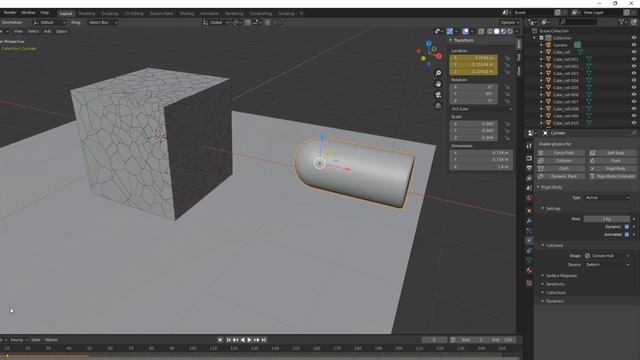Click the Mass value field
The width and height of the screenshot is (640, 360).
click(x=607, y=219)
